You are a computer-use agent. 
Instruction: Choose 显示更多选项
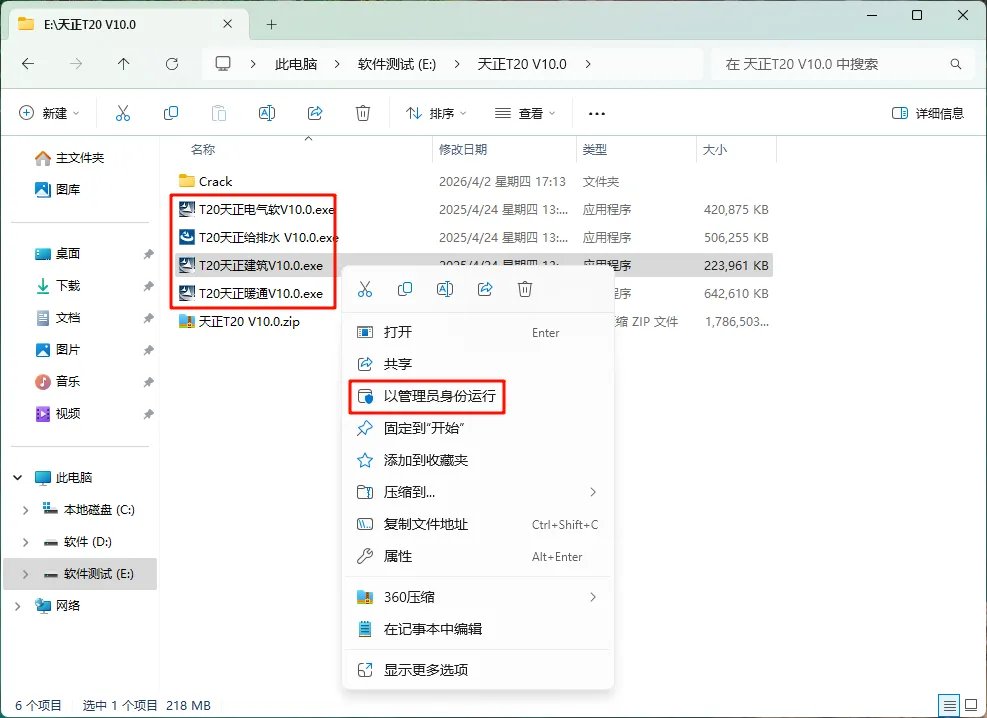point(478,670)
